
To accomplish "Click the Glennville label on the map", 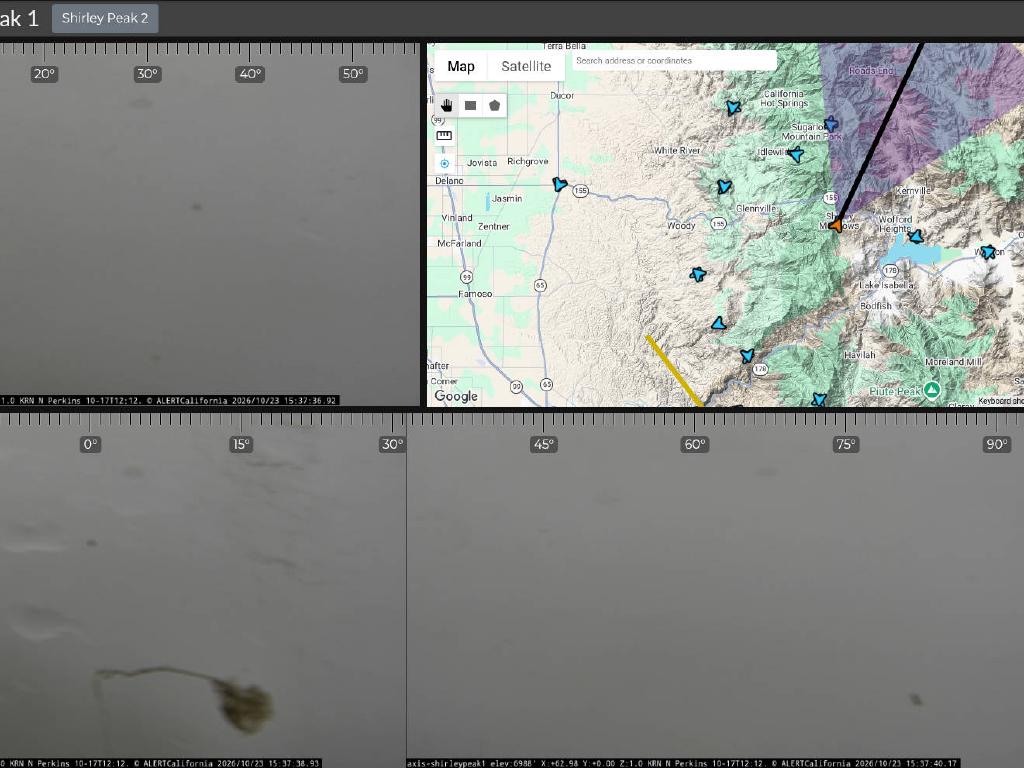I will [x=756, y=209].
